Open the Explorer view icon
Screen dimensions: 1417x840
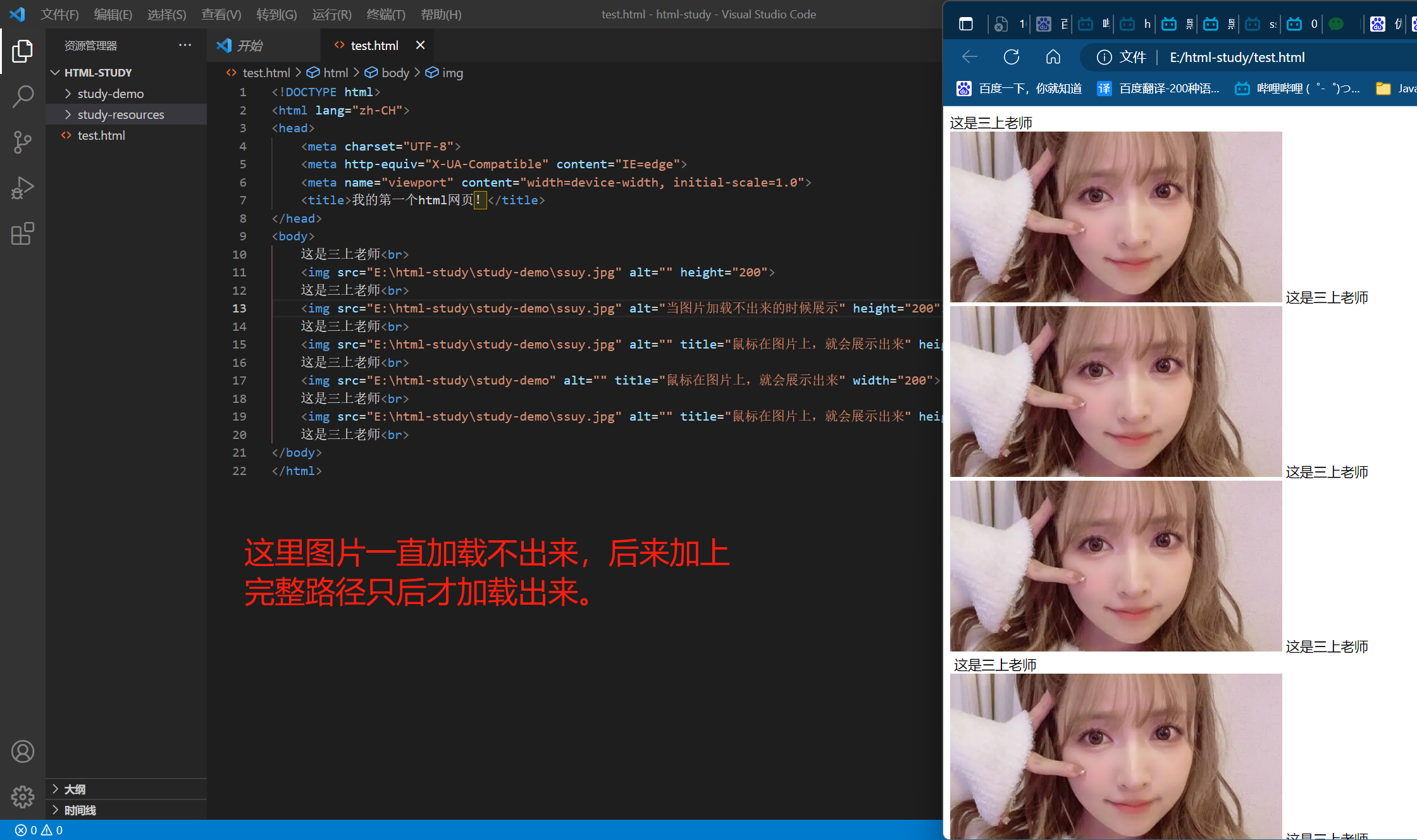22,51
